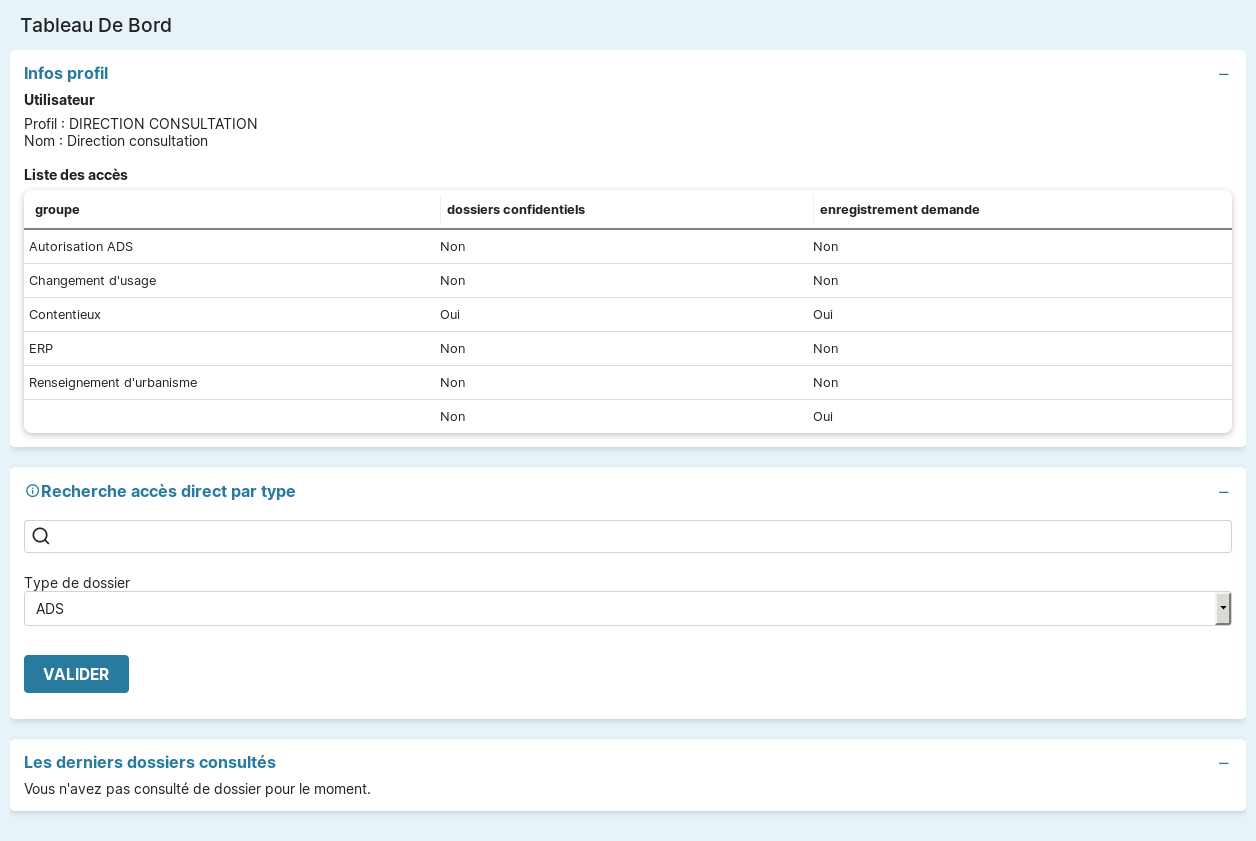Select the Contentieux group row
The width and height of the screenshot is (1256, 841).
65,314
